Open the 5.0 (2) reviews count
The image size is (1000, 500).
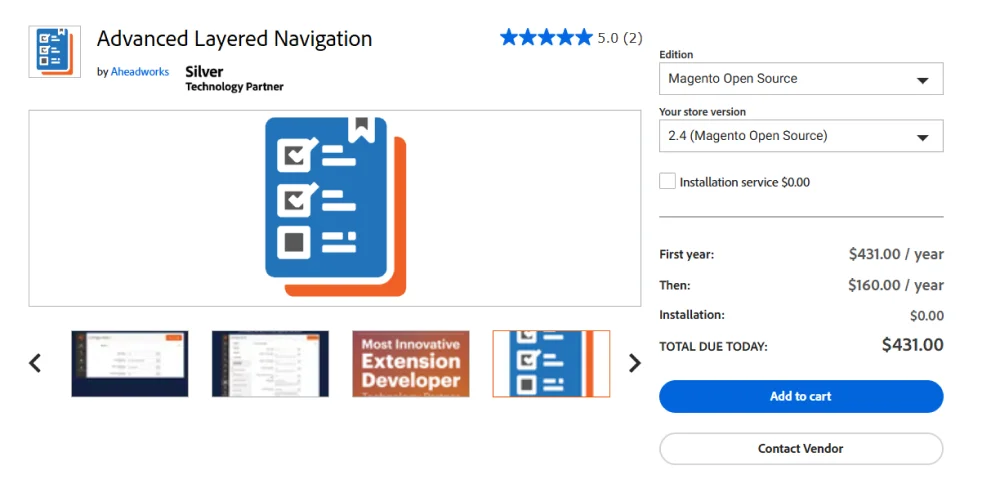point(620,38)
